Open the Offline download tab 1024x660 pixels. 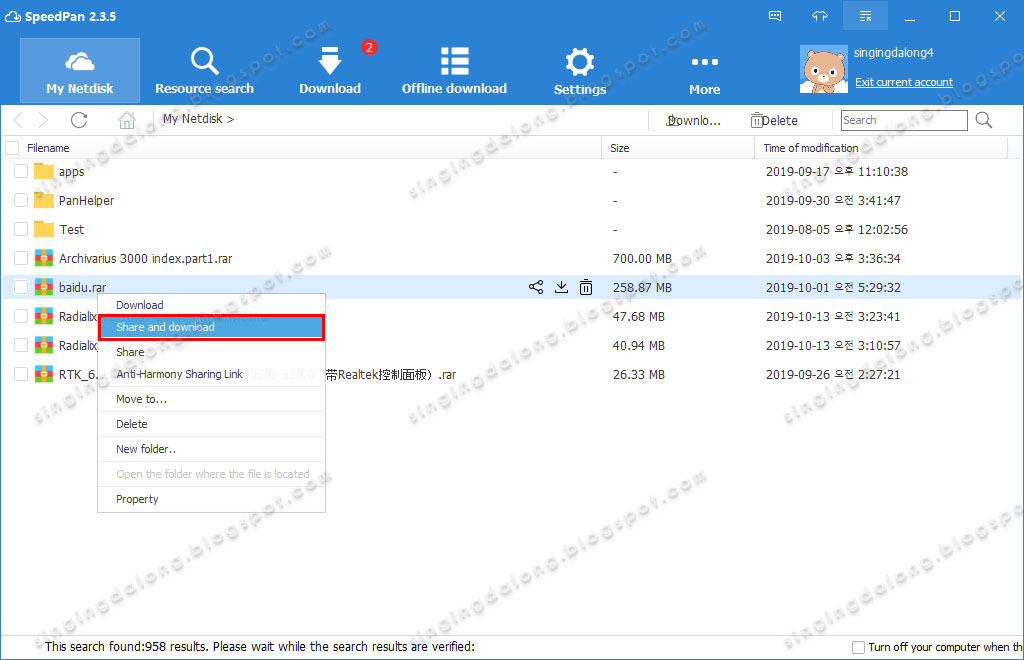coord(455,71)
